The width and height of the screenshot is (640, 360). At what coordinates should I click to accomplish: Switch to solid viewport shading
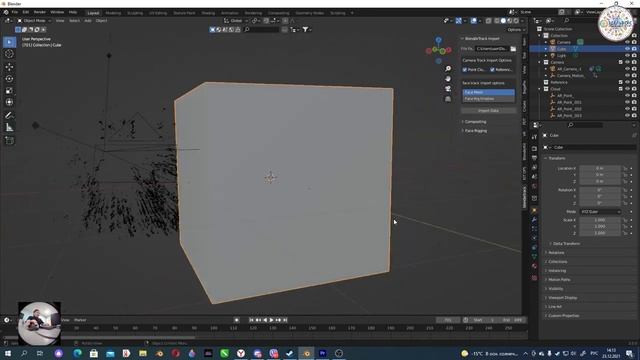pos(503,21)
